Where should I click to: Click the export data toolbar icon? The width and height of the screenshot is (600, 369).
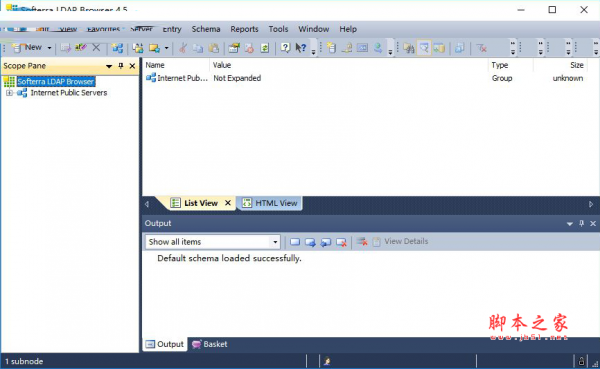[x=155, y=48]
